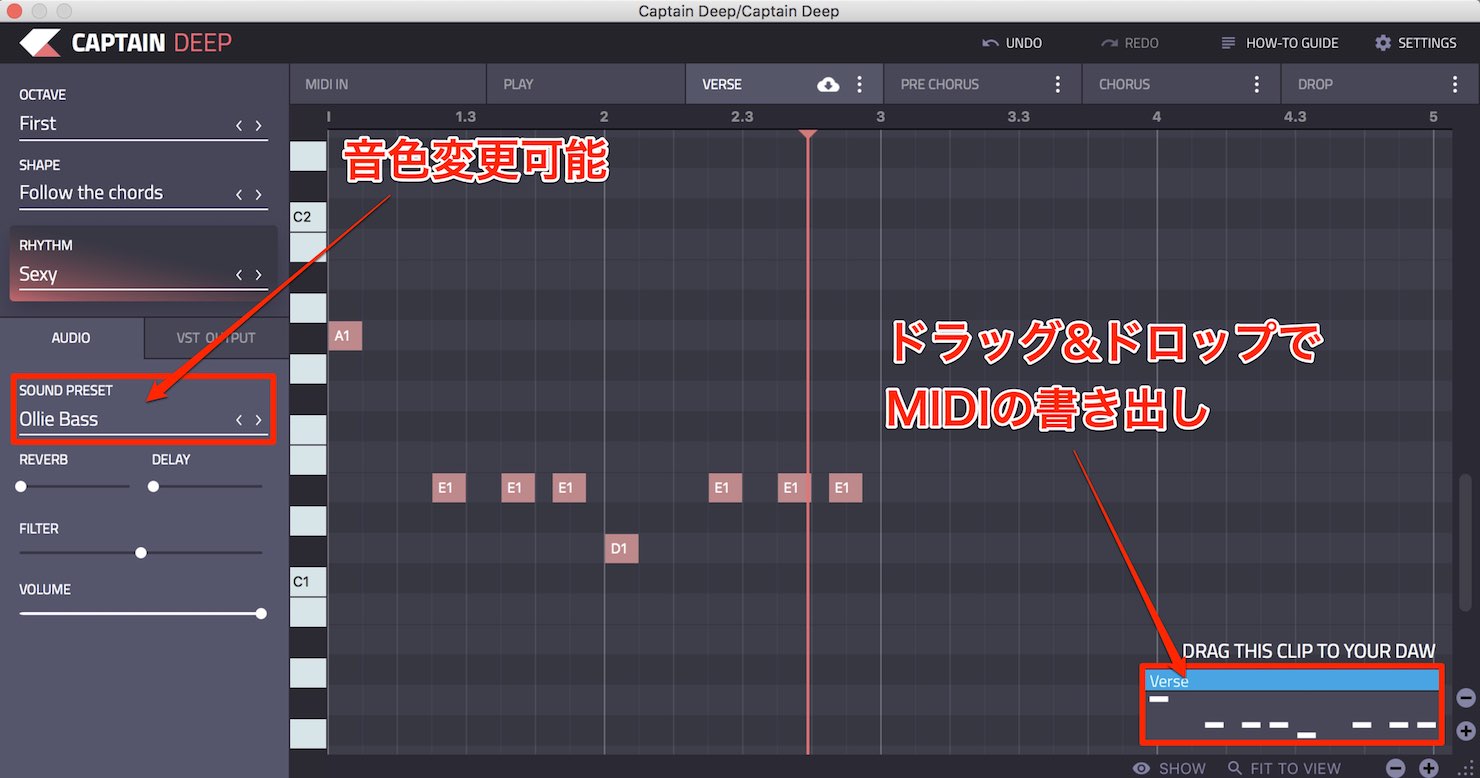Select previous Octave option with left arrow
This screenshot has width=1480, height=778.
point(239,125)
